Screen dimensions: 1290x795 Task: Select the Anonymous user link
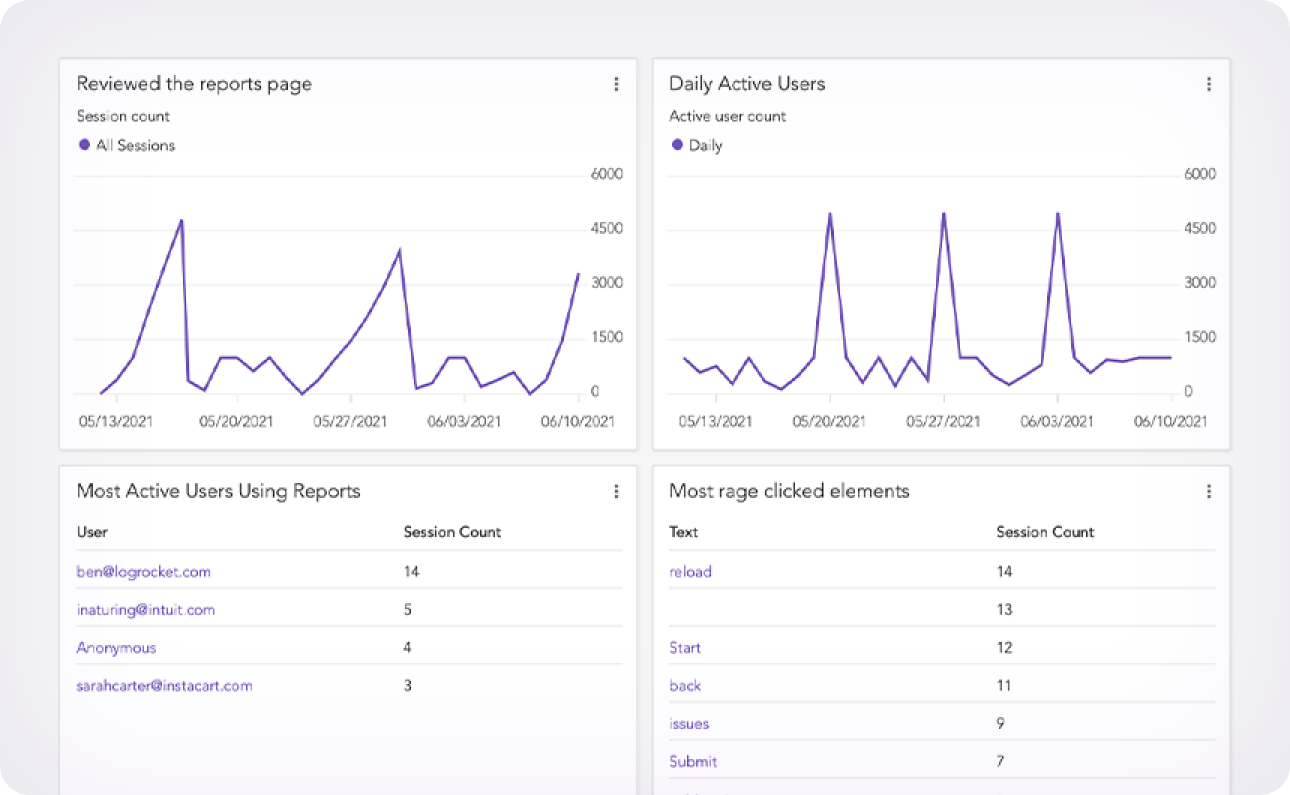[x=116, y=648]
